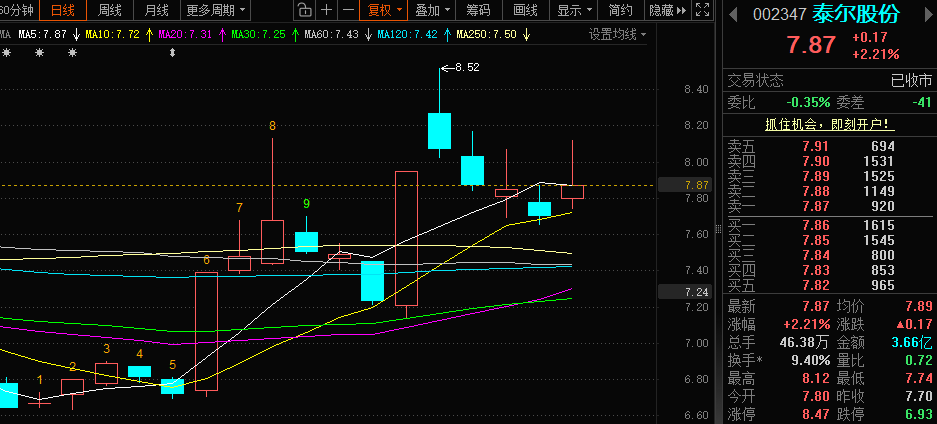Click the up arrow beside MA30:7.25

(x=295, y=35)
